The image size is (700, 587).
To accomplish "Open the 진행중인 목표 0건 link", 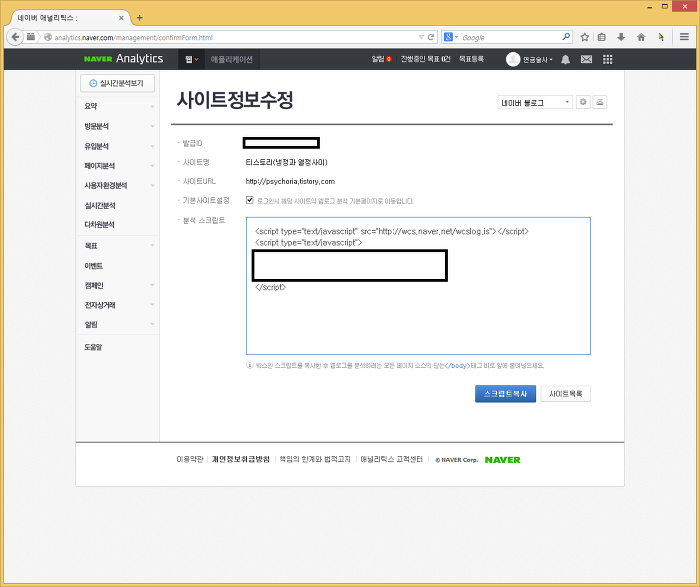I will pos(425,59).
